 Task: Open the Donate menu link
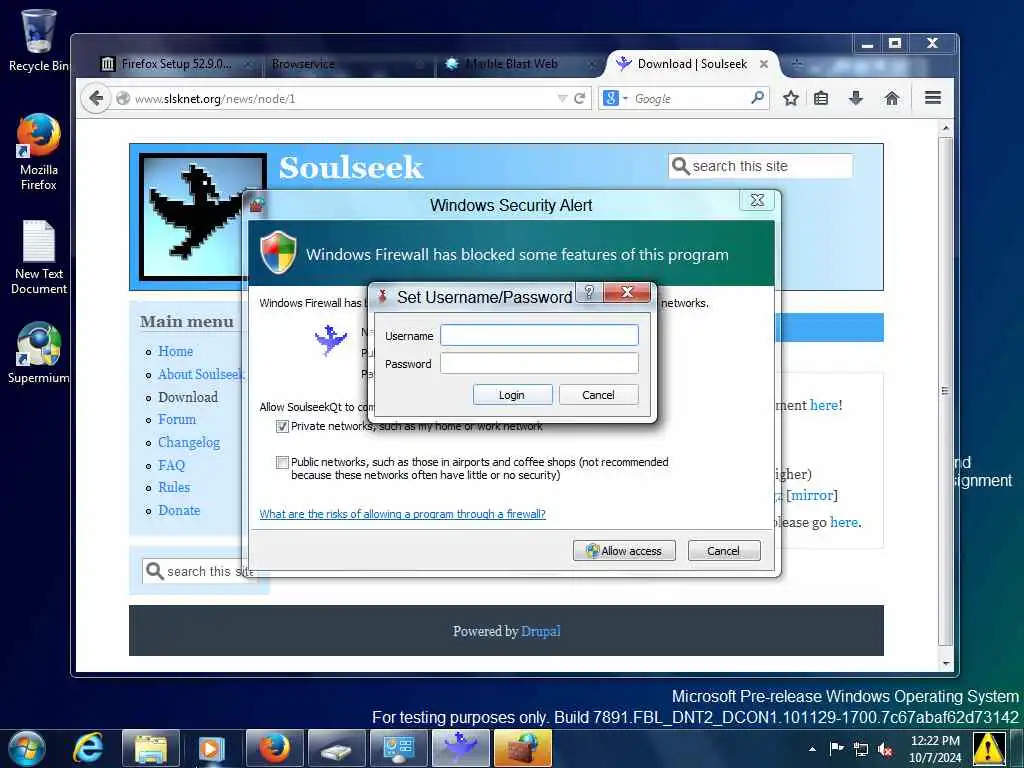coord(179,510)
